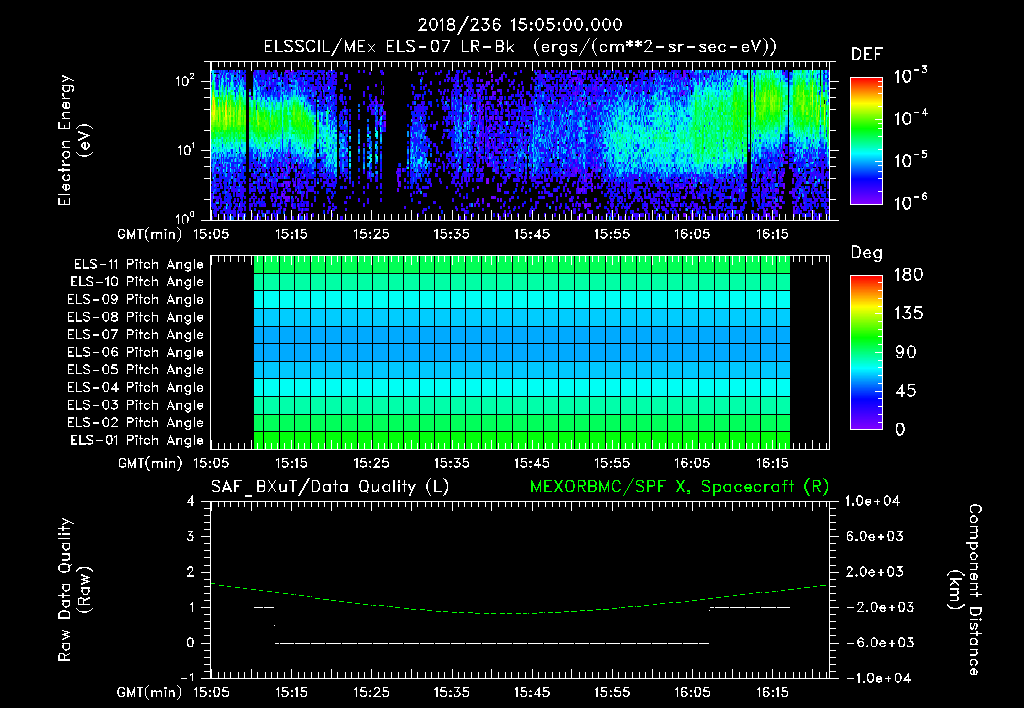Select the ELSSCIL/MEx ELS-07 LR-Bk plot title
This screenshot has width=1024, height=708.
(x=520, y=47)
